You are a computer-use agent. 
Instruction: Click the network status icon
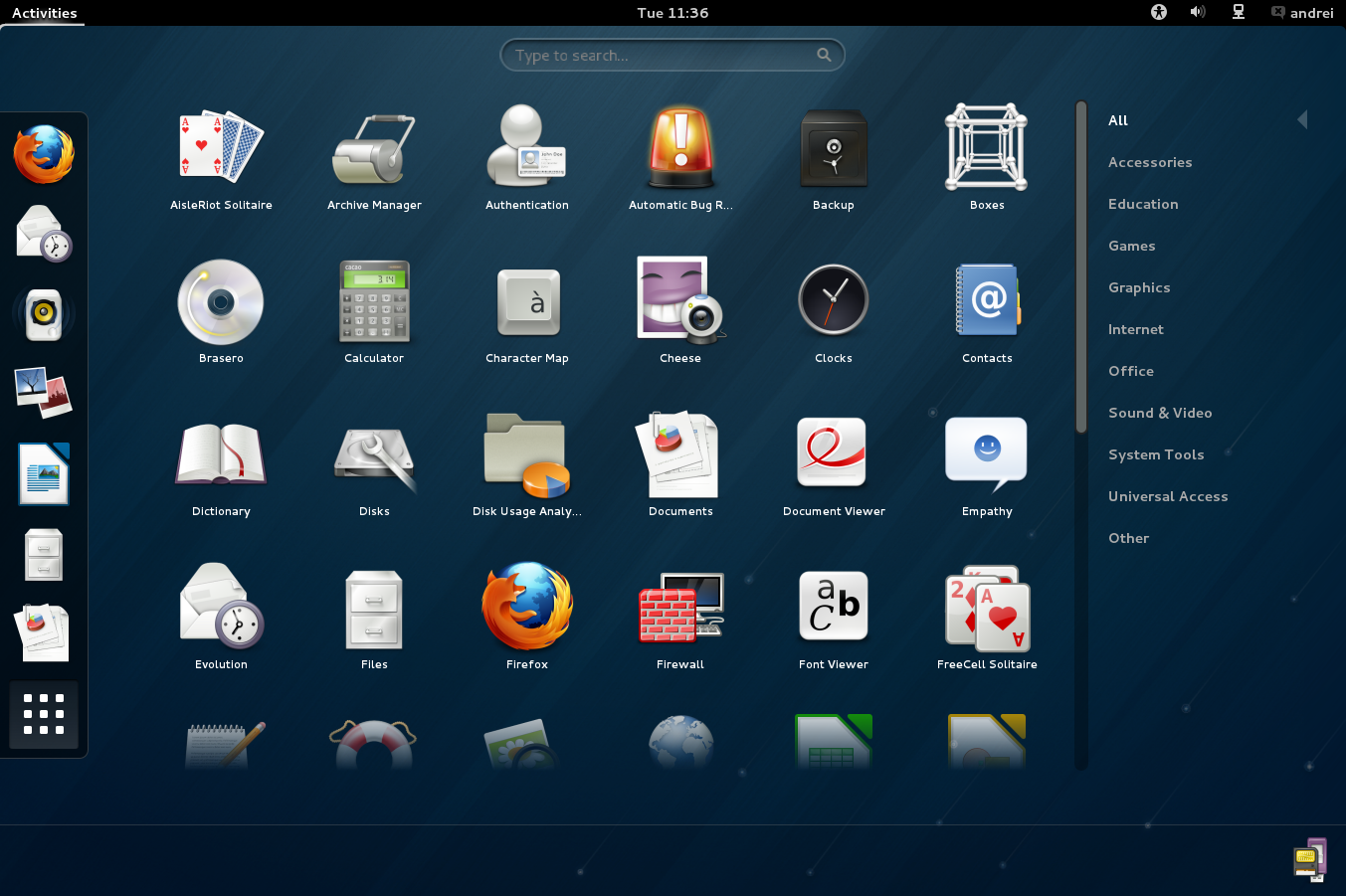[1239, 12]
